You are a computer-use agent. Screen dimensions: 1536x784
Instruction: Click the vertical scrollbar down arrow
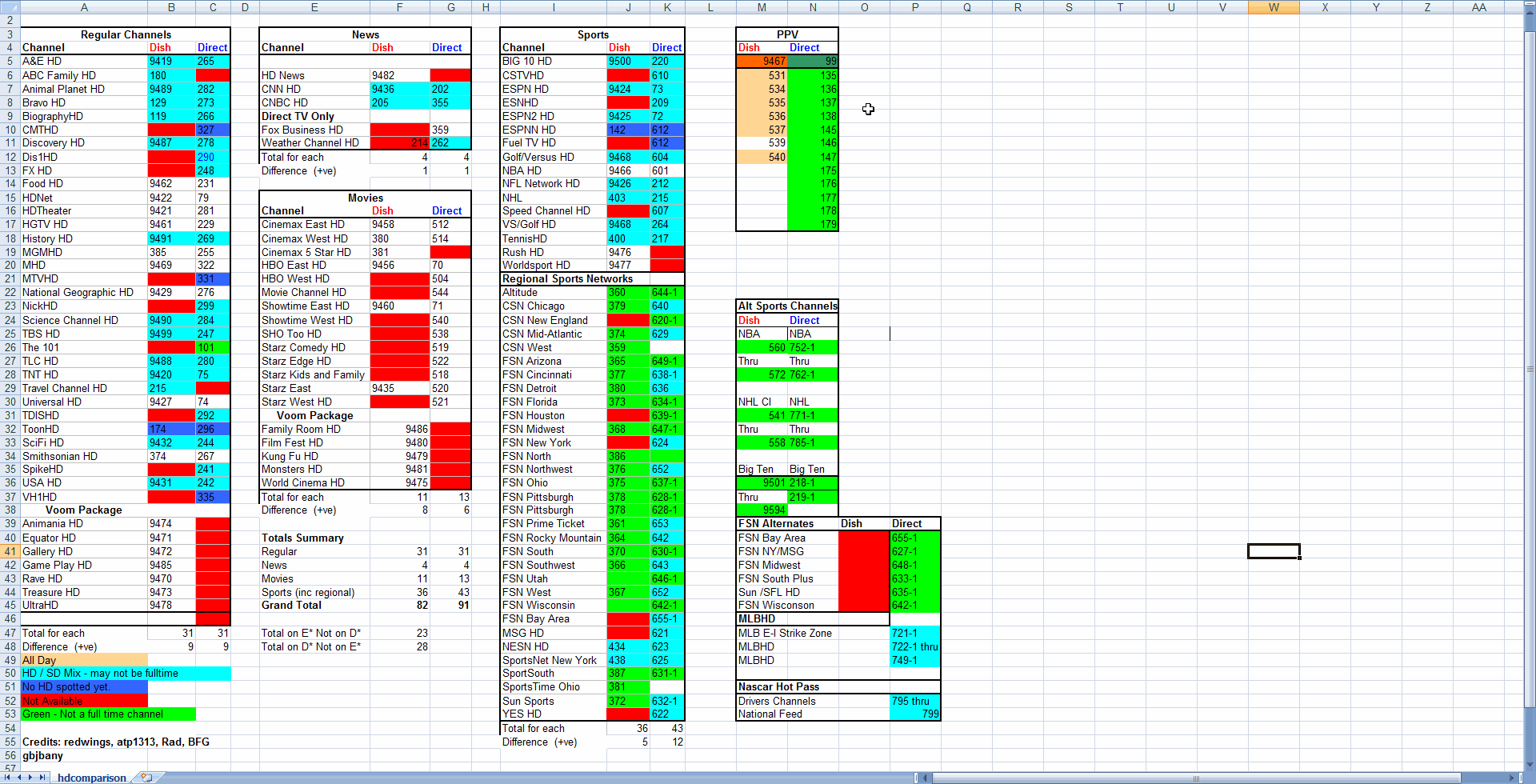(x=1530, y=765)
